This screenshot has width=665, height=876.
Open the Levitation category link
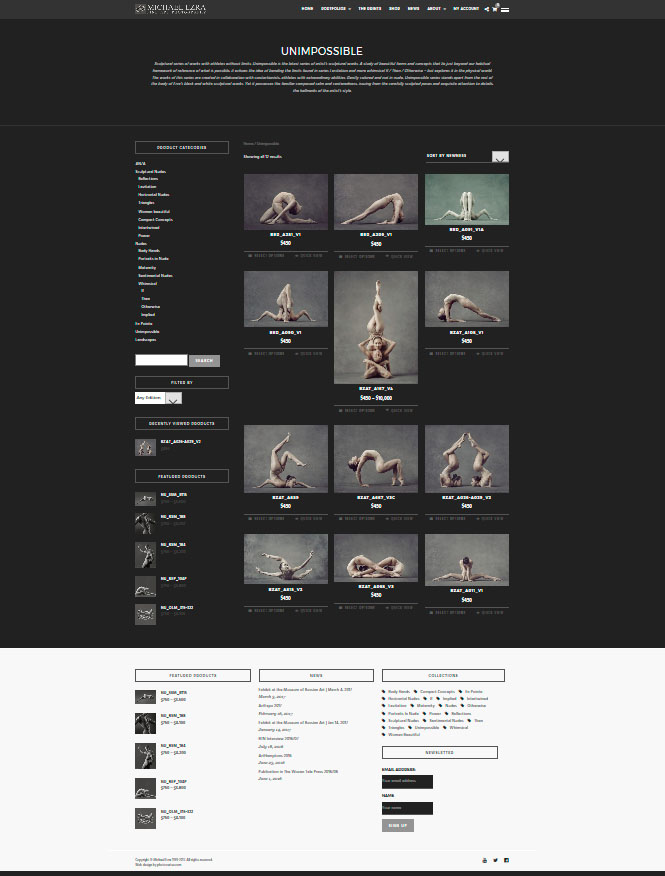[147, 187]
